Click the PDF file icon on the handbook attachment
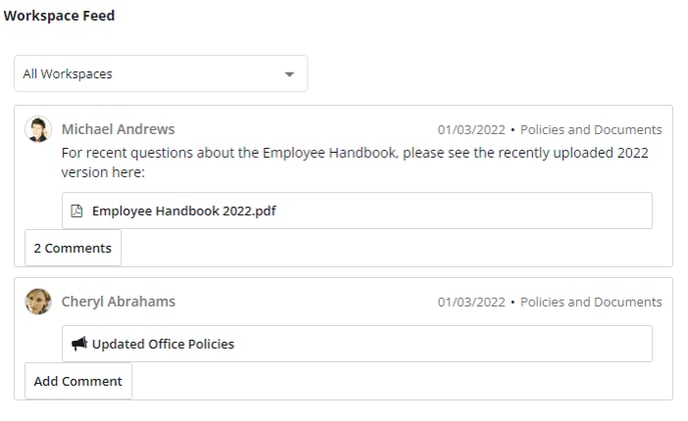 click(x=77, y=211)
